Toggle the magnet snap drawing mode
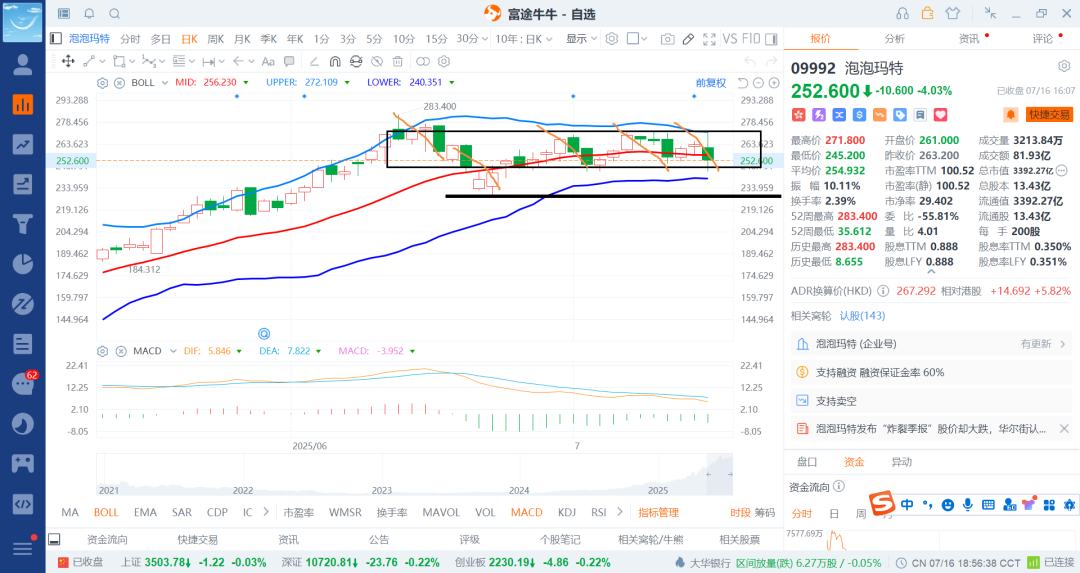1080x573 pixels. click(x=335, y=61)
